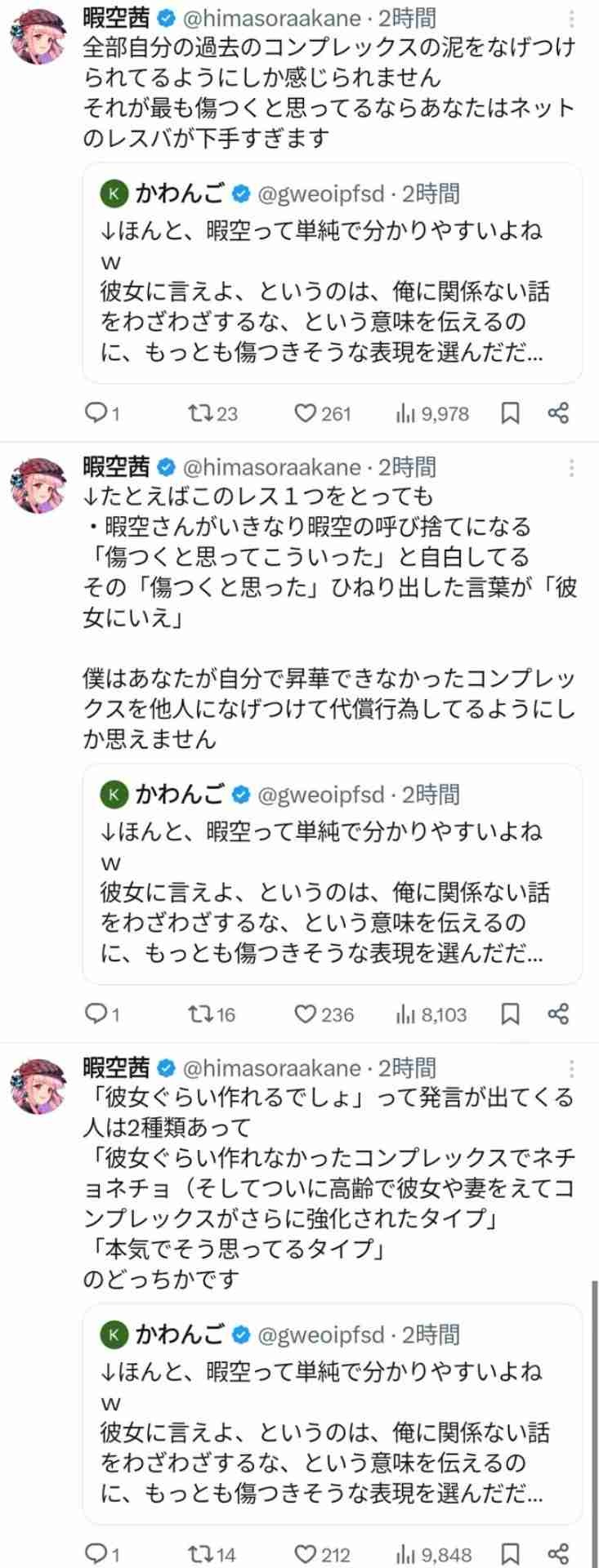This screenshot has height=1568, width=599.
Task: Open more options on second tweet
Action: tap(572, 468)
